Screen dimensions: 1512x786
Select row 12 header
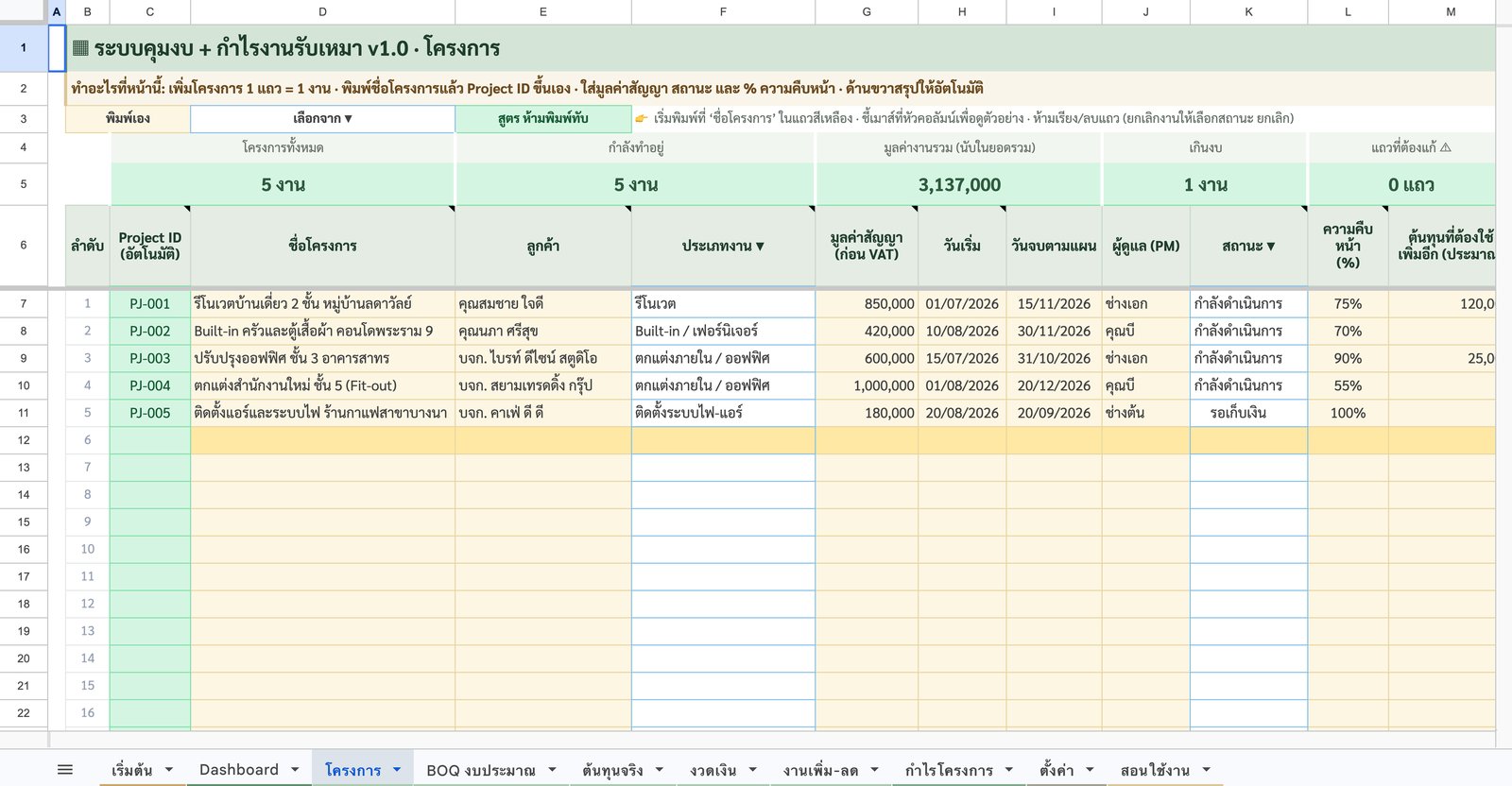(x=24, y=440)
